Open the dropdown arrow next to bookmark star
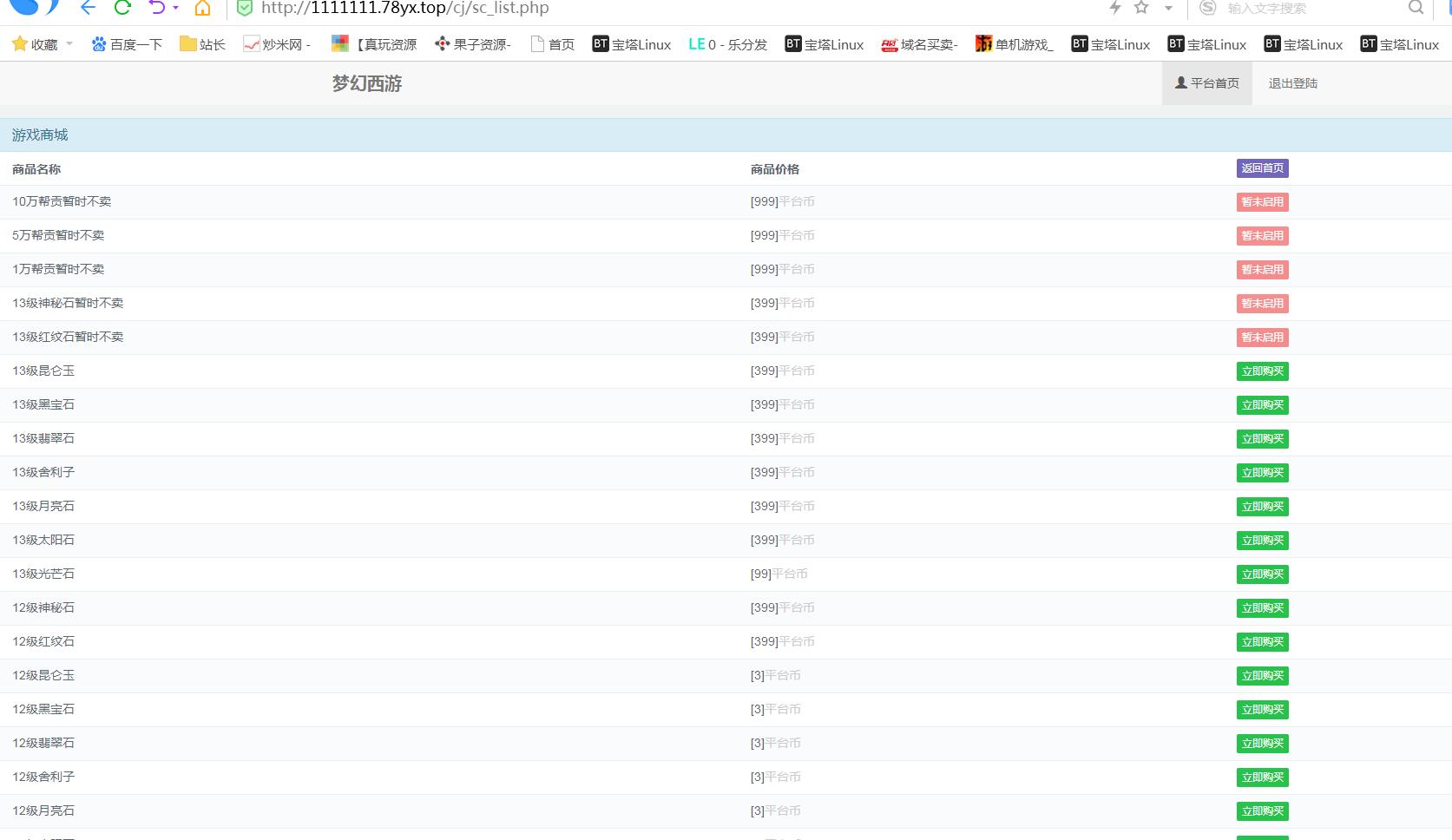The width and height of the screenshot is (1452, 840). (x=1168, y=9)
